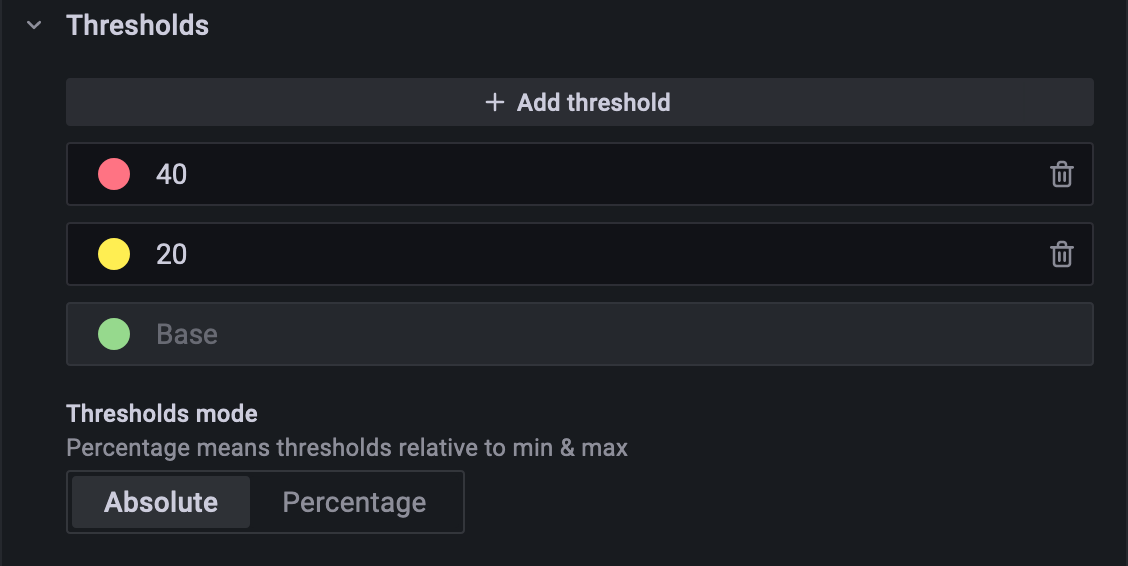This screenshot has width=1128, height=566.
Task: Open the yellow color picker for threshold 20
Action: click(x=114, y=254)
